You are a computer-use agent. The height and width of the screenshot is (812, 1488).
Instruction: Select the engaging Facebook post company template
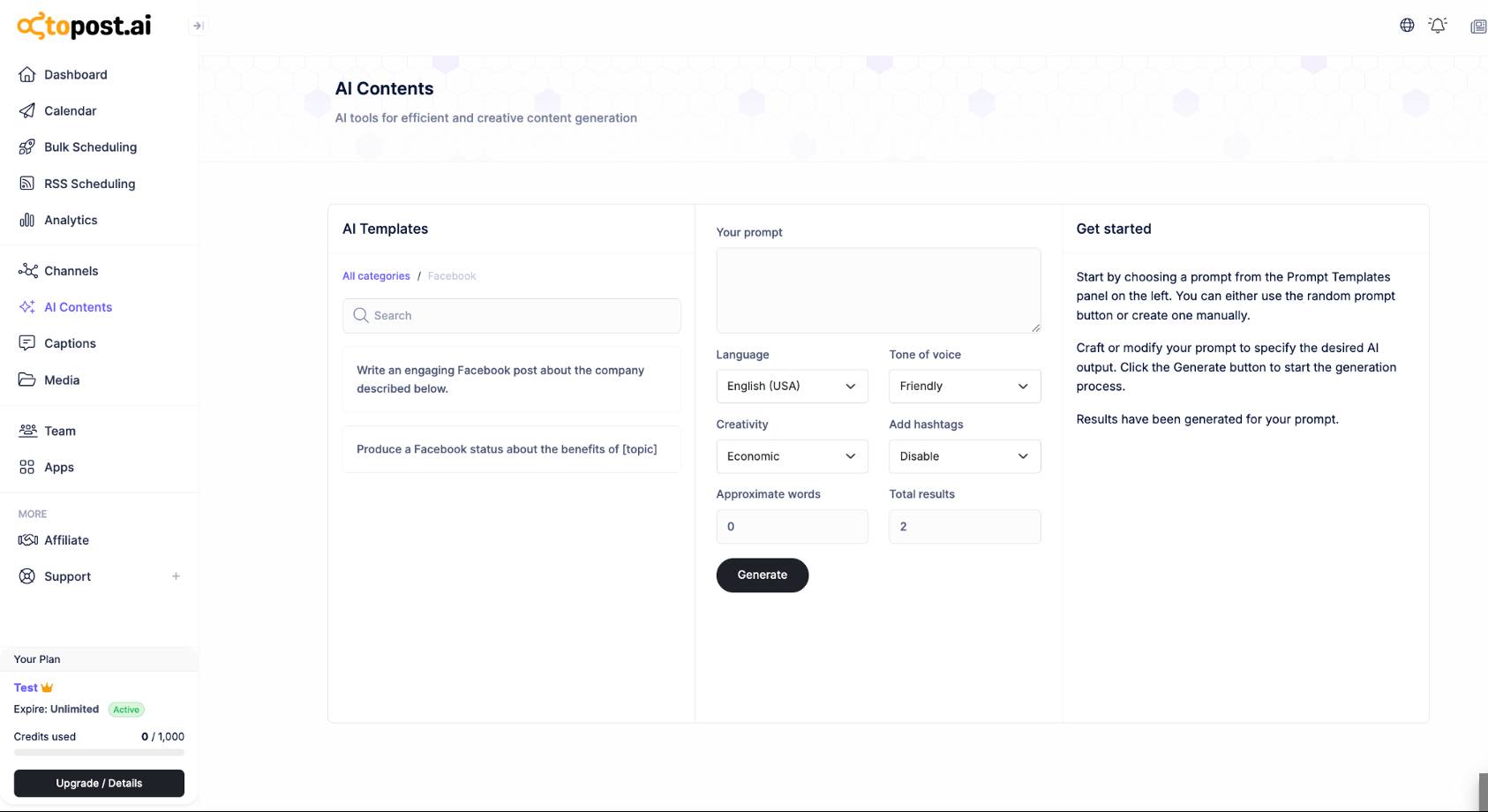pos(511,380)
